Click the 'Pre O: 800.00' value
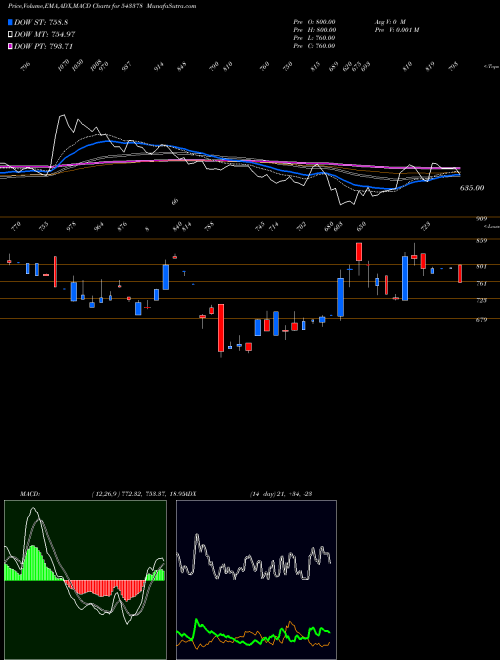Viewport: 500px width, 660px height. pyautogui.click(x=314, y=22)
